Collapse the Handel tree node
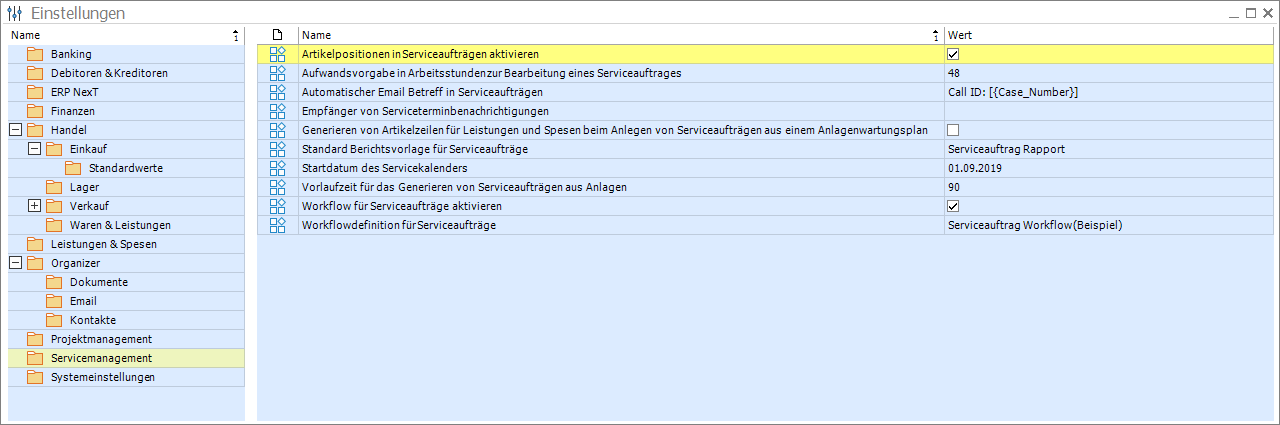Image resolution: width=1280 pixels, height=425 pixels. 16,130
